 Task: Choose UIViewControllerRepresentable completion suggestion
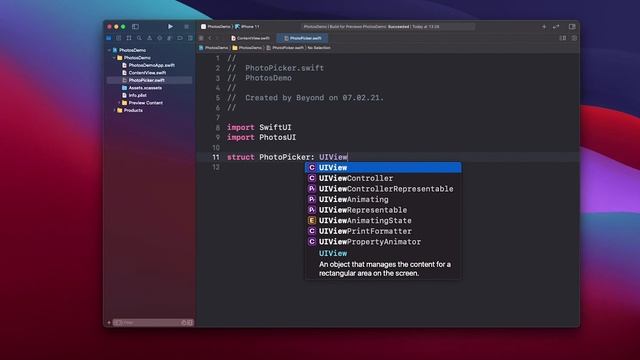pos(383,189)
